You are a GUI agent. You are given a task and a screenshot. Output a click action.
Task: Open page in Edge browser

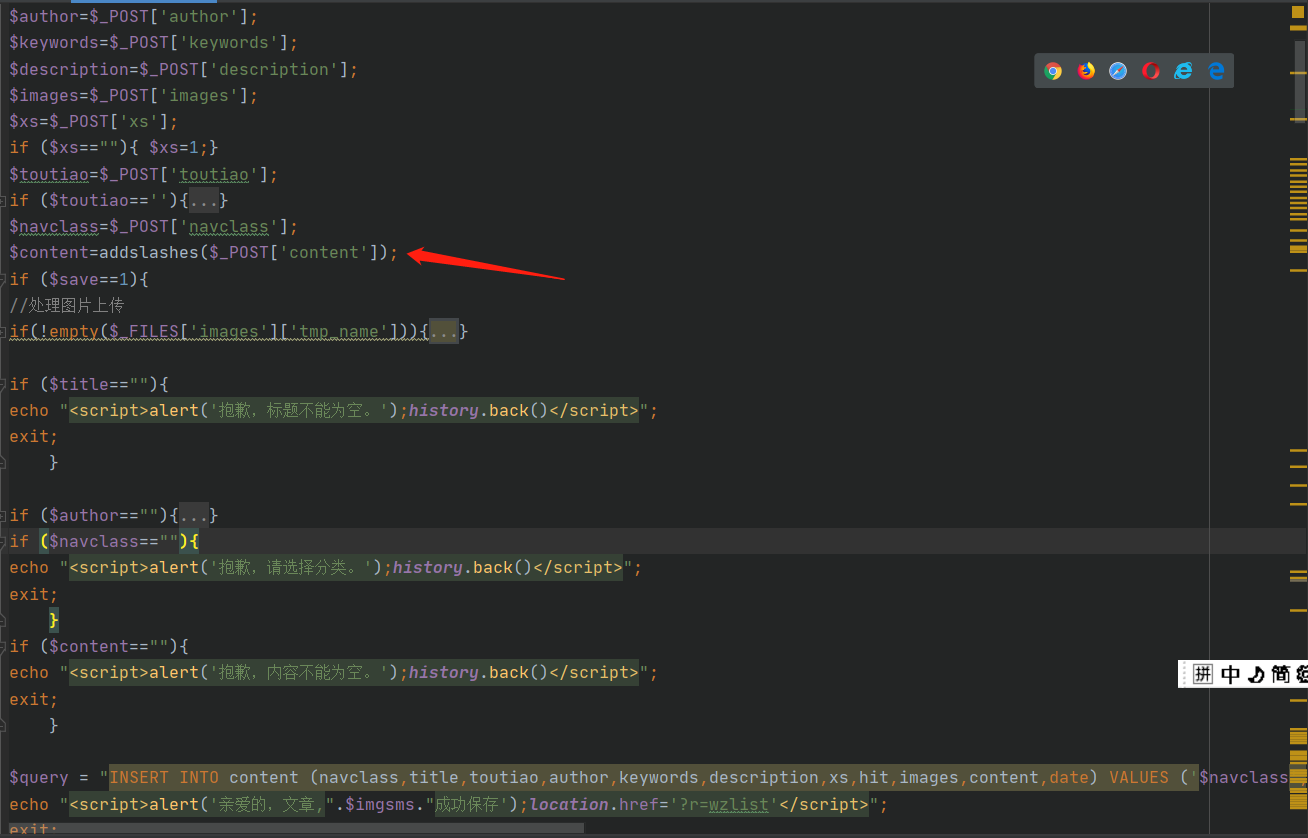(1216, 71)
